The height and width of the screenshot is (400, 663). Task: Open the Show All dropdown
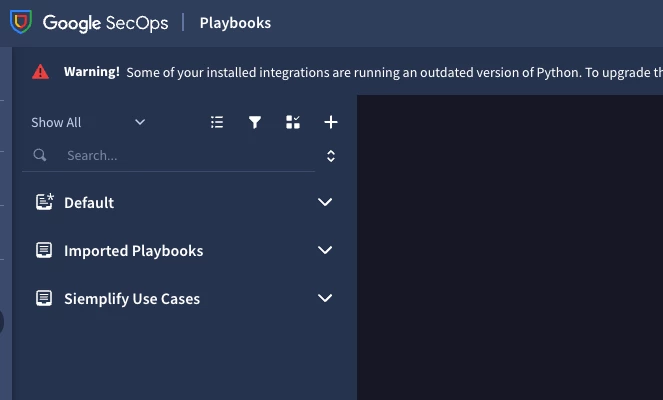pyautogui.click(x=88, y=122)
